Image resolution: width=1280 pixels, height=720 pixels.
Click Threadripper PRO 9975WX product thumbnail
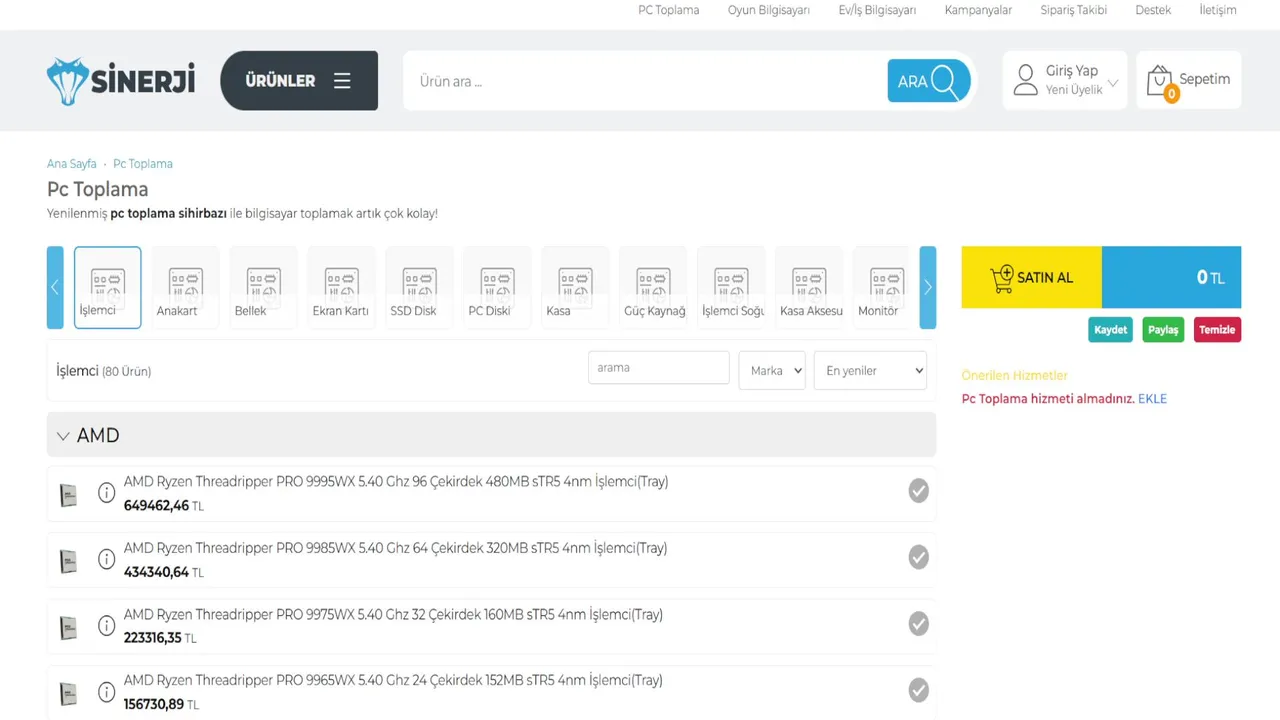(68, 628)
